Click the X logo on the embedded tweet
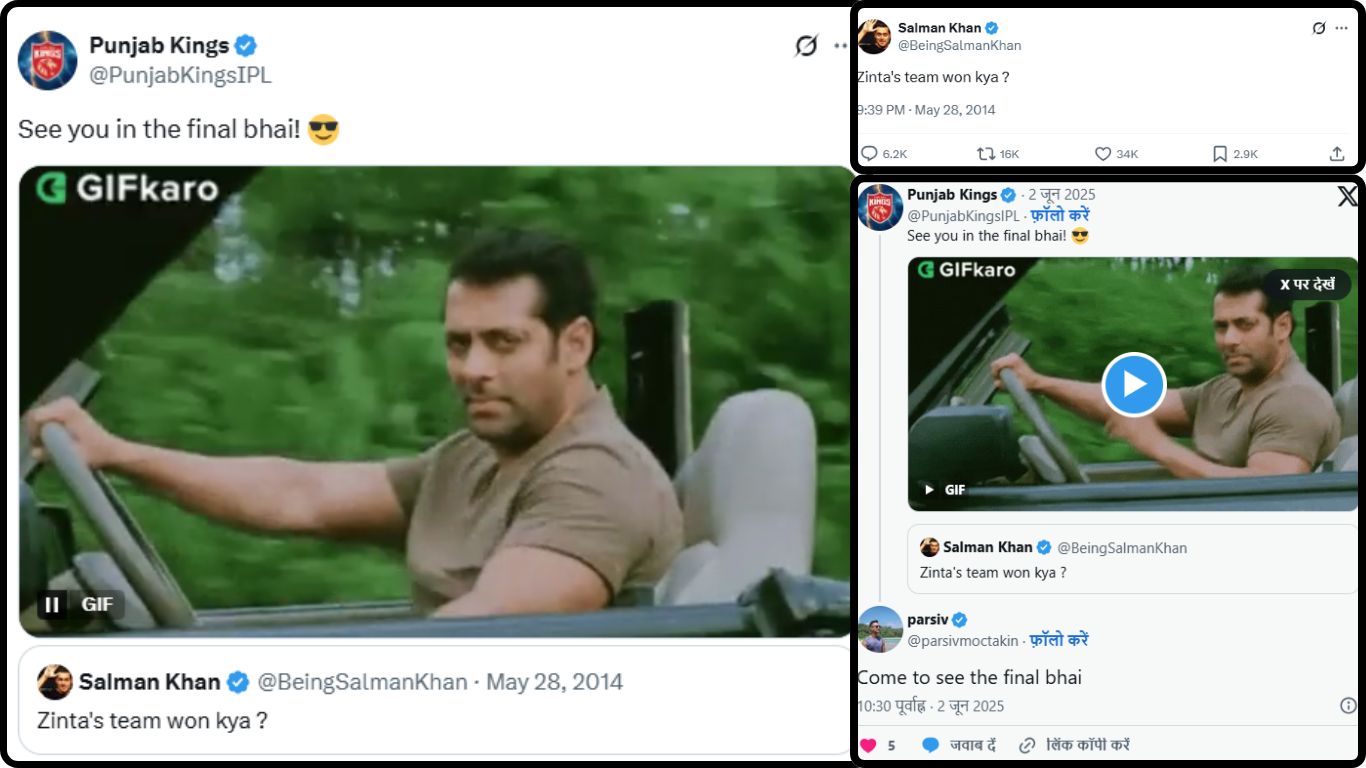The image size is (1366, 768). coord(1347,196)
